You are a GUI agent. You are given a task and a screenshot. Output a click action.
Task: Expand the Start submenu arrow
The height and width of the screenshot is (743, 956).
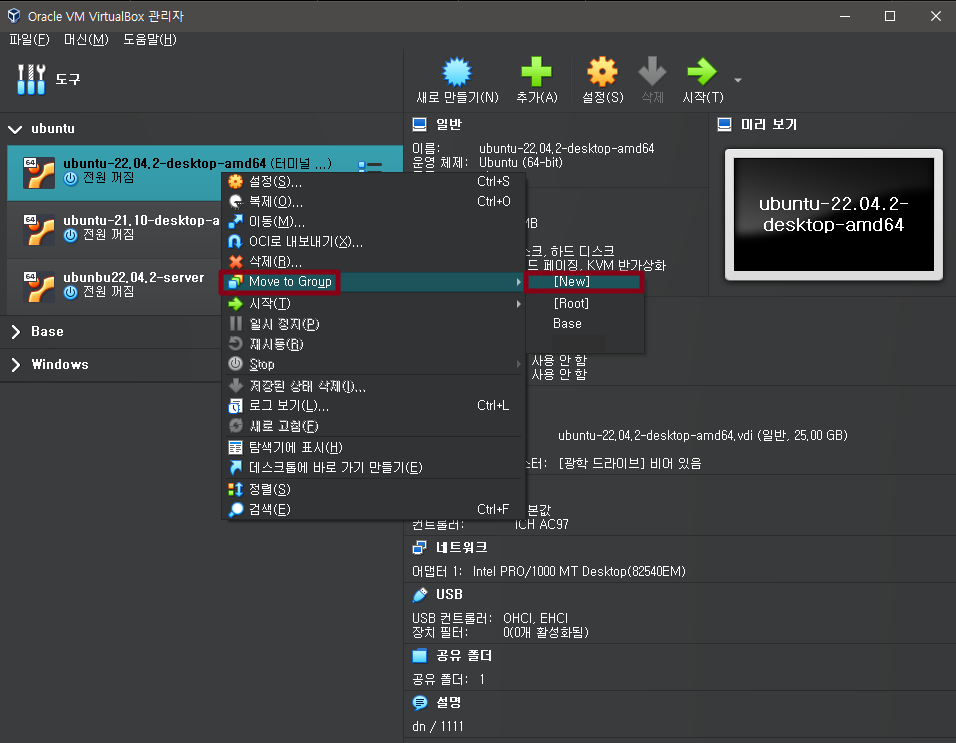(x=518, y=304)
